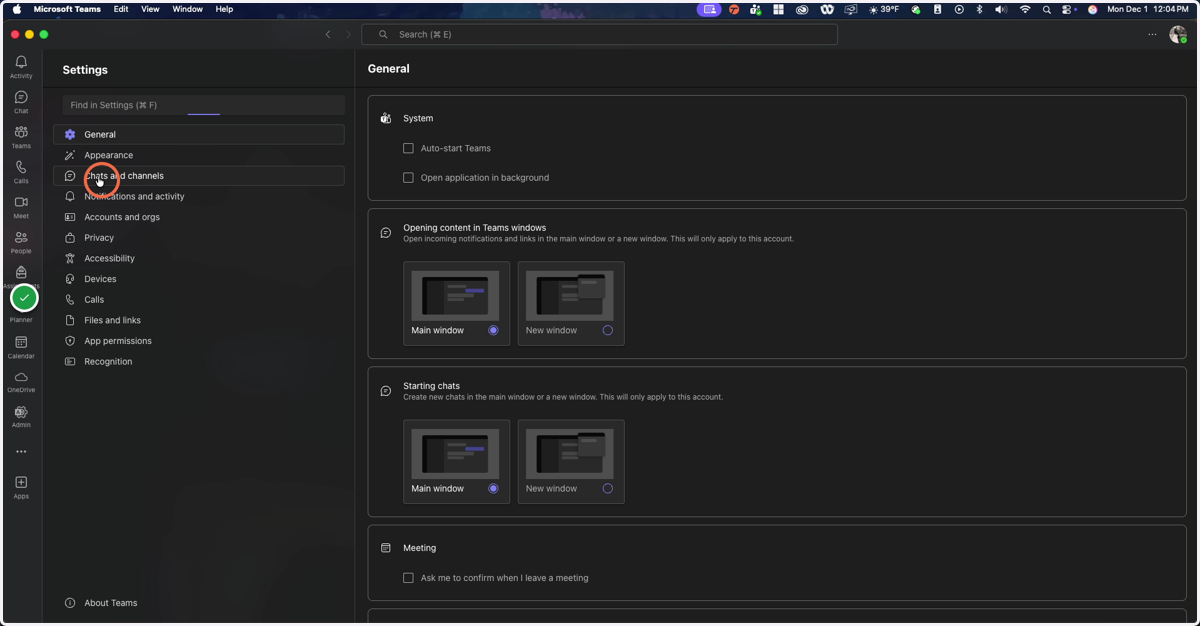Image resolution: width=1200 pixels, height=626 pixels.
Task: Open the Microsoft Teams menu
Action: (x=67, y=9)
